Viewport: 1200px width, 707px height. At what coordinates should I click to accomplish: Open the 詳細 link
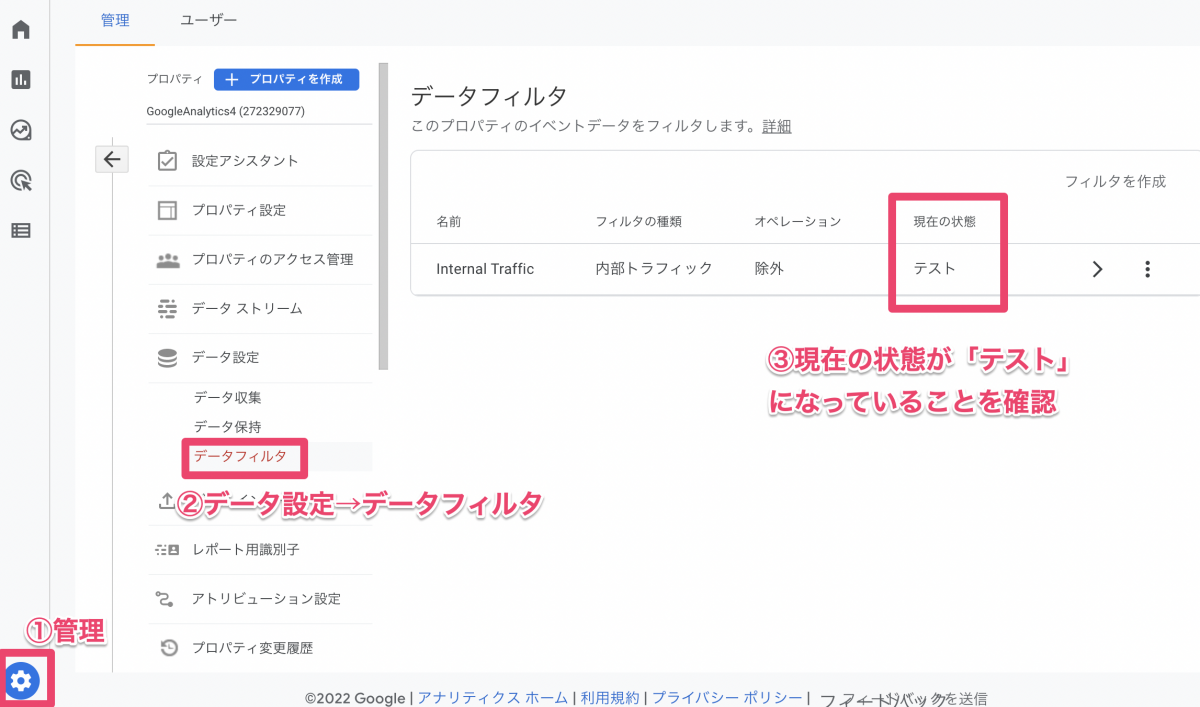tap(776, 126)
